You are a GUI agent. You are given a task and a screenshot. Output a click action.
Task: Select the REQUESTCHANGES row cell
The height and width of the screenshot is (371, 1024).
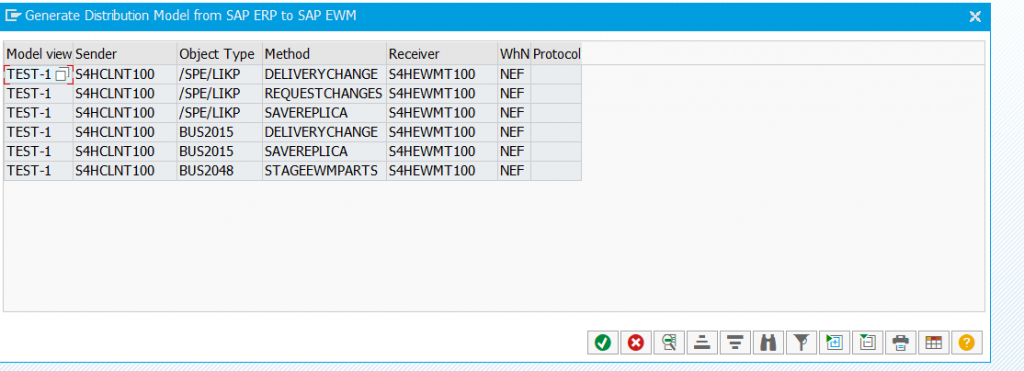click(324, 93)
